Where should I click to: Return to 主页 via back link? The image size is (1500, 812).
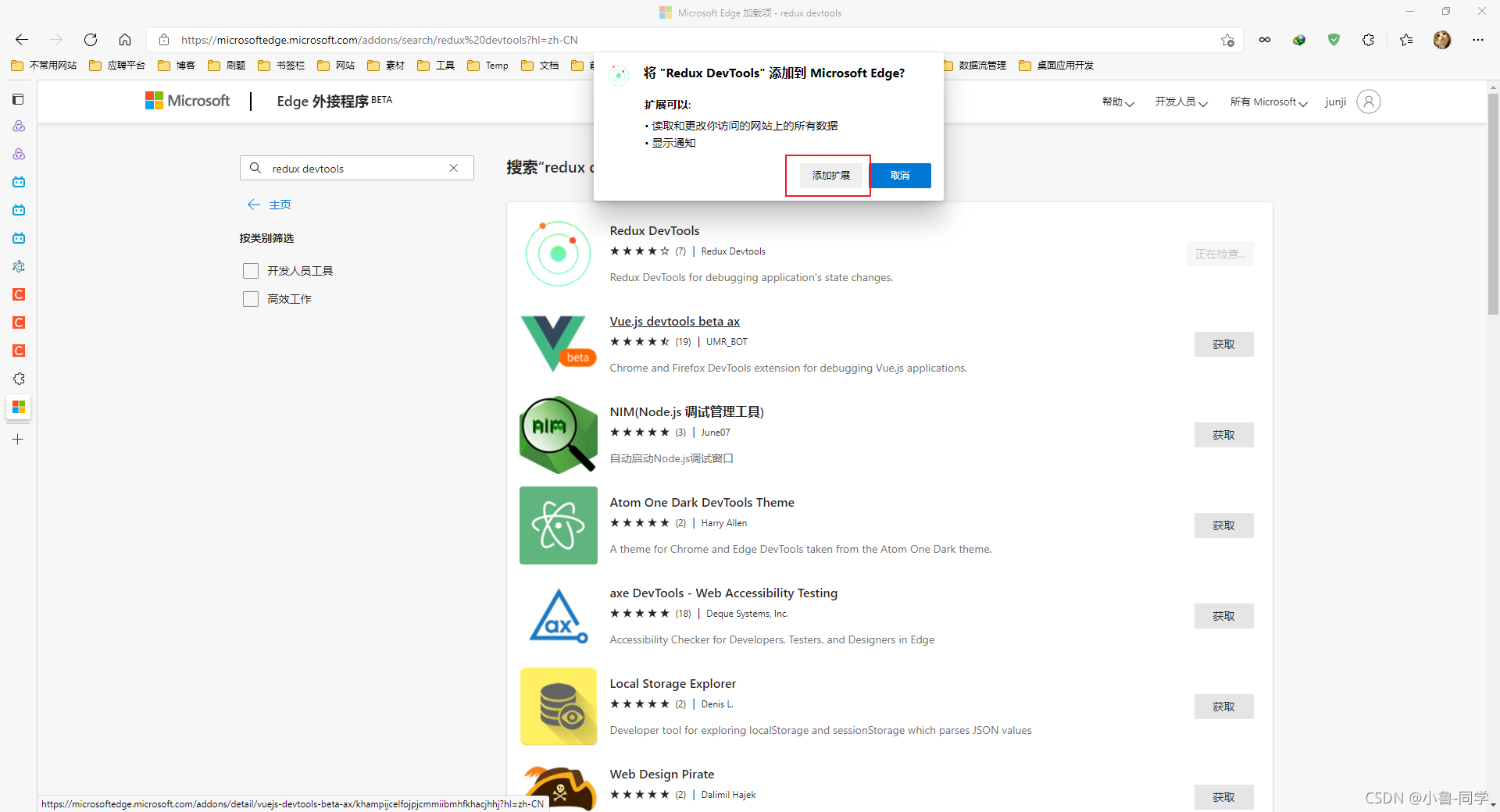(x=270, y=205)
